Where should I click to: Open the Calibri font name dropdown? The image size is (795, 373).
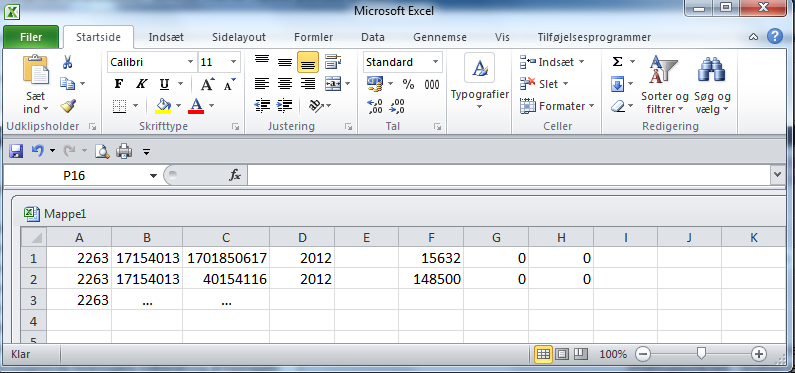click(190, 62)
